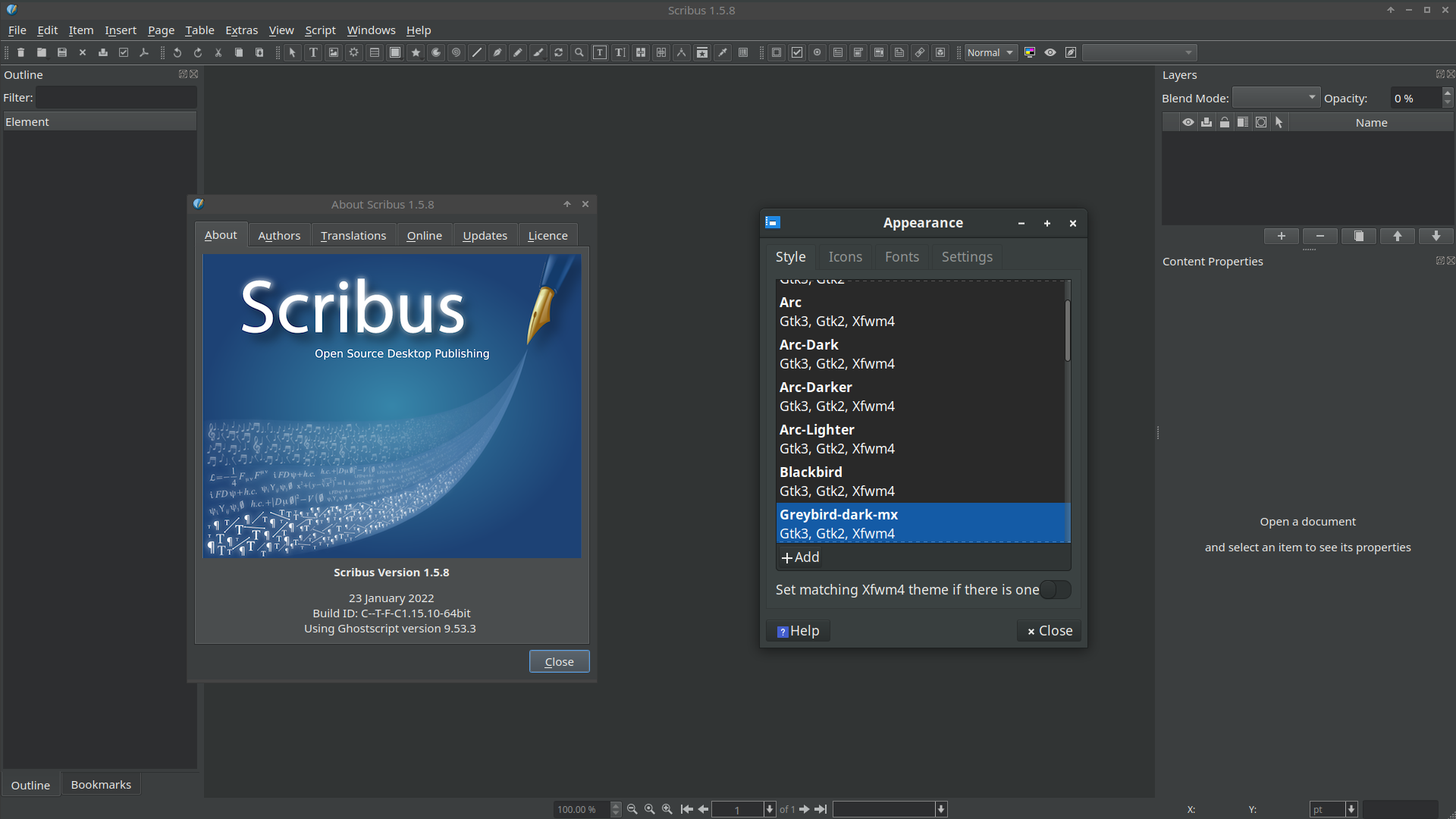Toggle color management icon in toolbar
1456x819 pixels.
click(x=1030, y=52)
